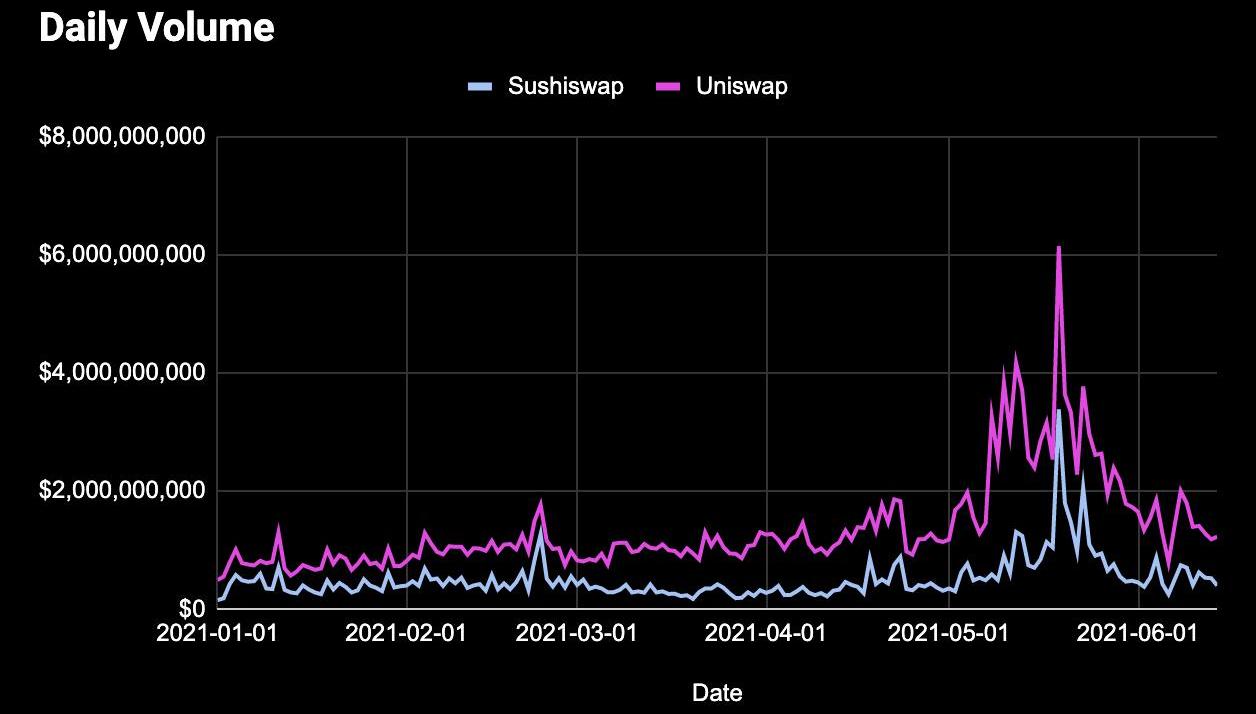This screenshot has width=1256, height=714.
Task: Click the Uniswap peak in late February
Action: pos(541,503)
